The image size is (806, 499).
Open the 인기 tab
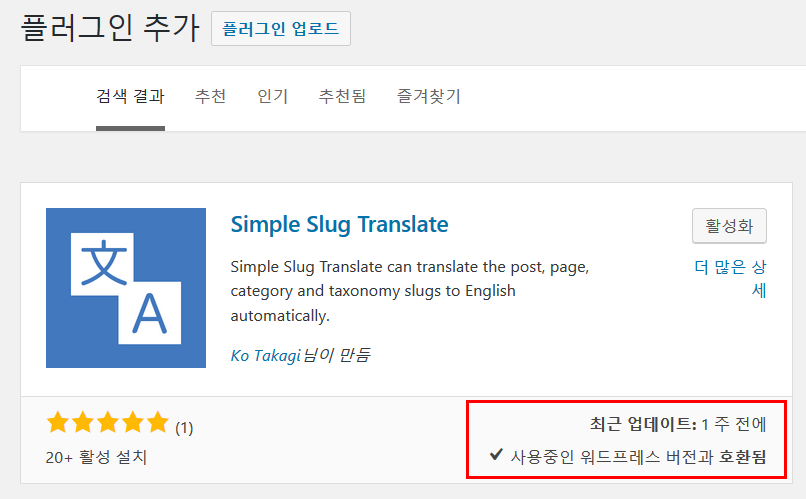tap(272, 96)
